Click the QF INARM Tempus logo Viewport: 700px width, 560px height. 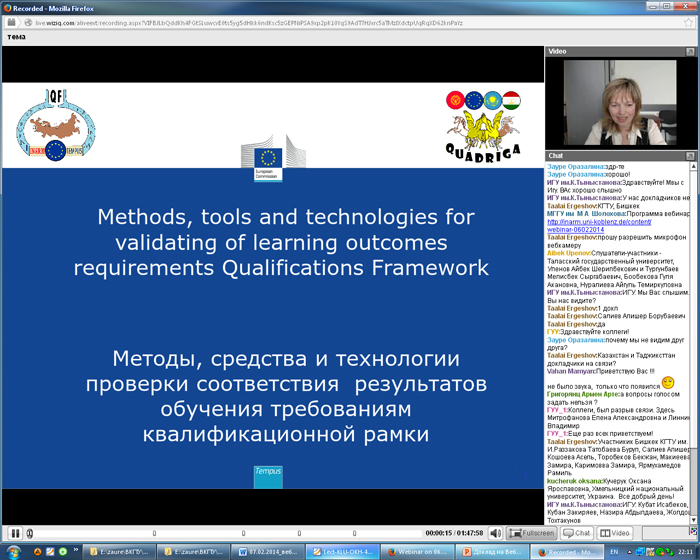(x=56, y=125)
